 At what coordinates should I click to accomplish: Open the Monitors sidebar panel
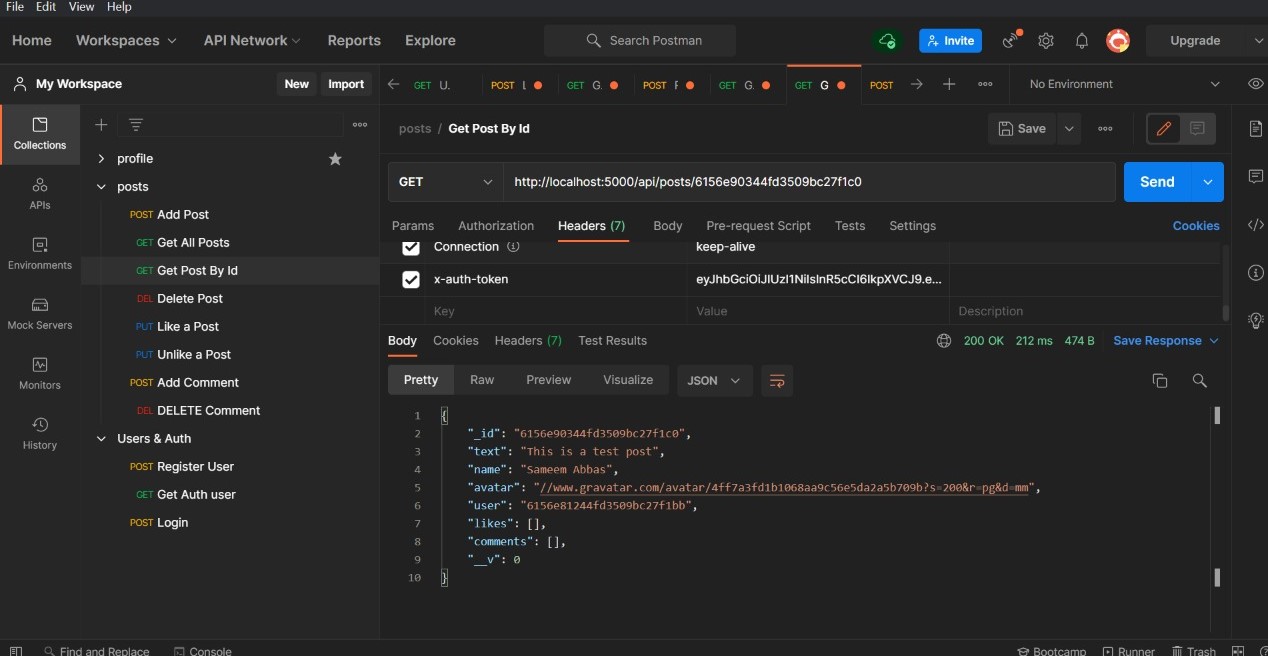(x=40, y=374)
